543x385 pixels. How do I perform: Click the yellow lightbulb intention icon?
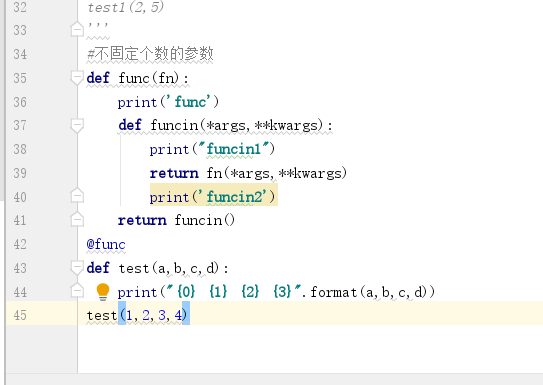pos(103,292)
